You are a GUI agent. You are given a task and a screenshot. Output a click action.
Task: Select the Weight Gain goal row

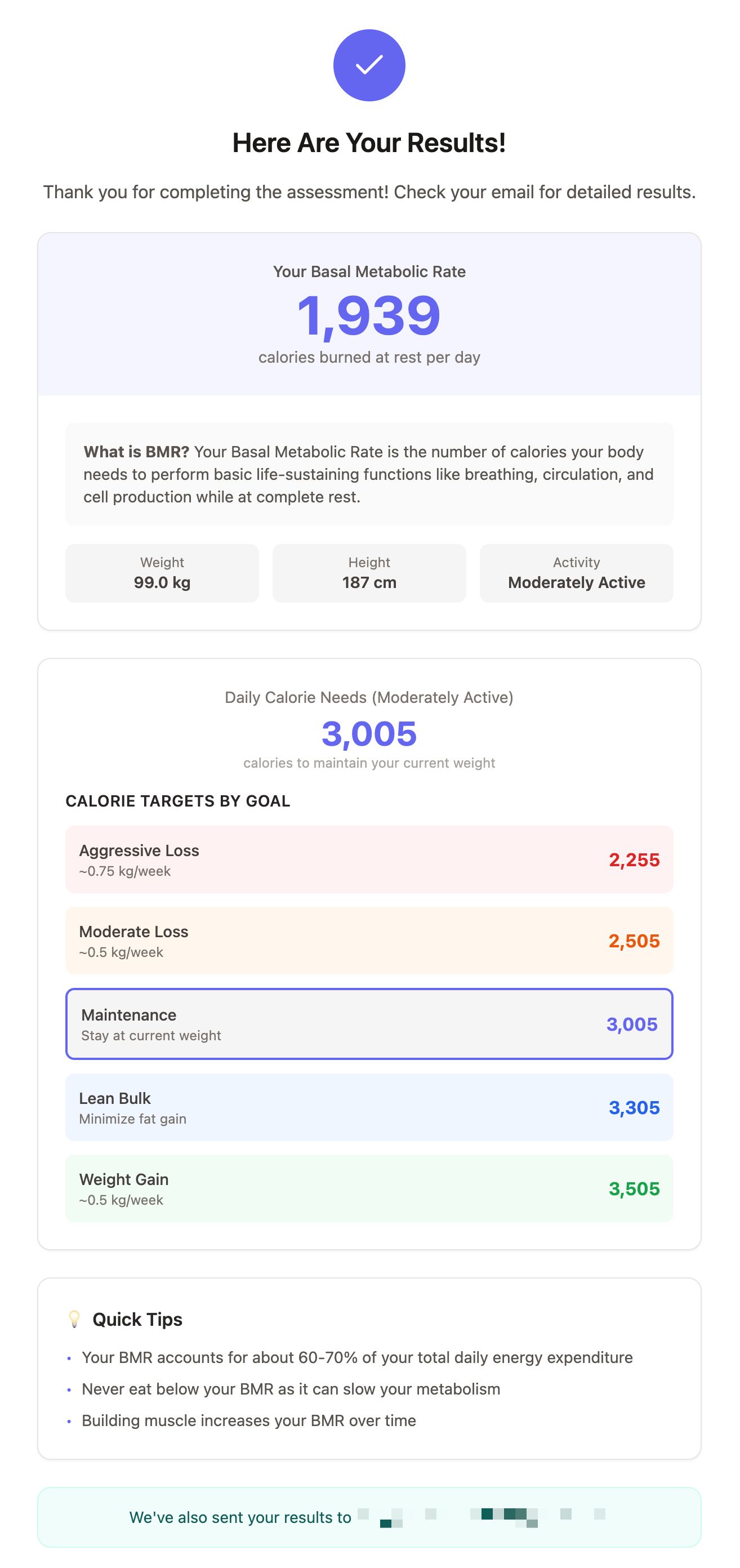point(369,1188)
